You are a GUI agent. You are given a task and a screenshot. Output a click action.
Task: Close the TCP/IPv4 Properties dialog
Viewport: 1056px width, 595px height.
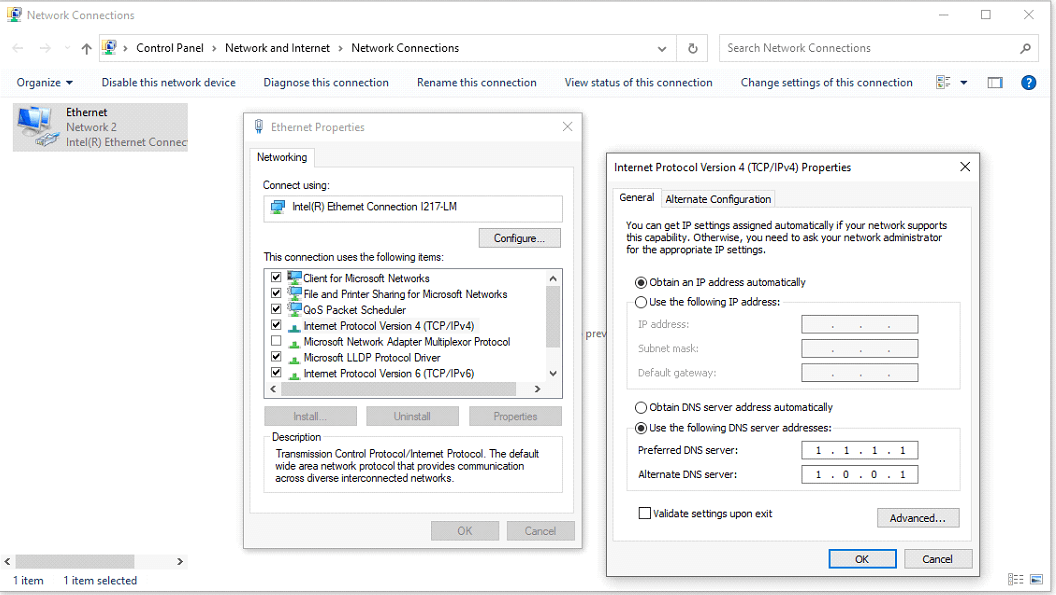point(965,166)
